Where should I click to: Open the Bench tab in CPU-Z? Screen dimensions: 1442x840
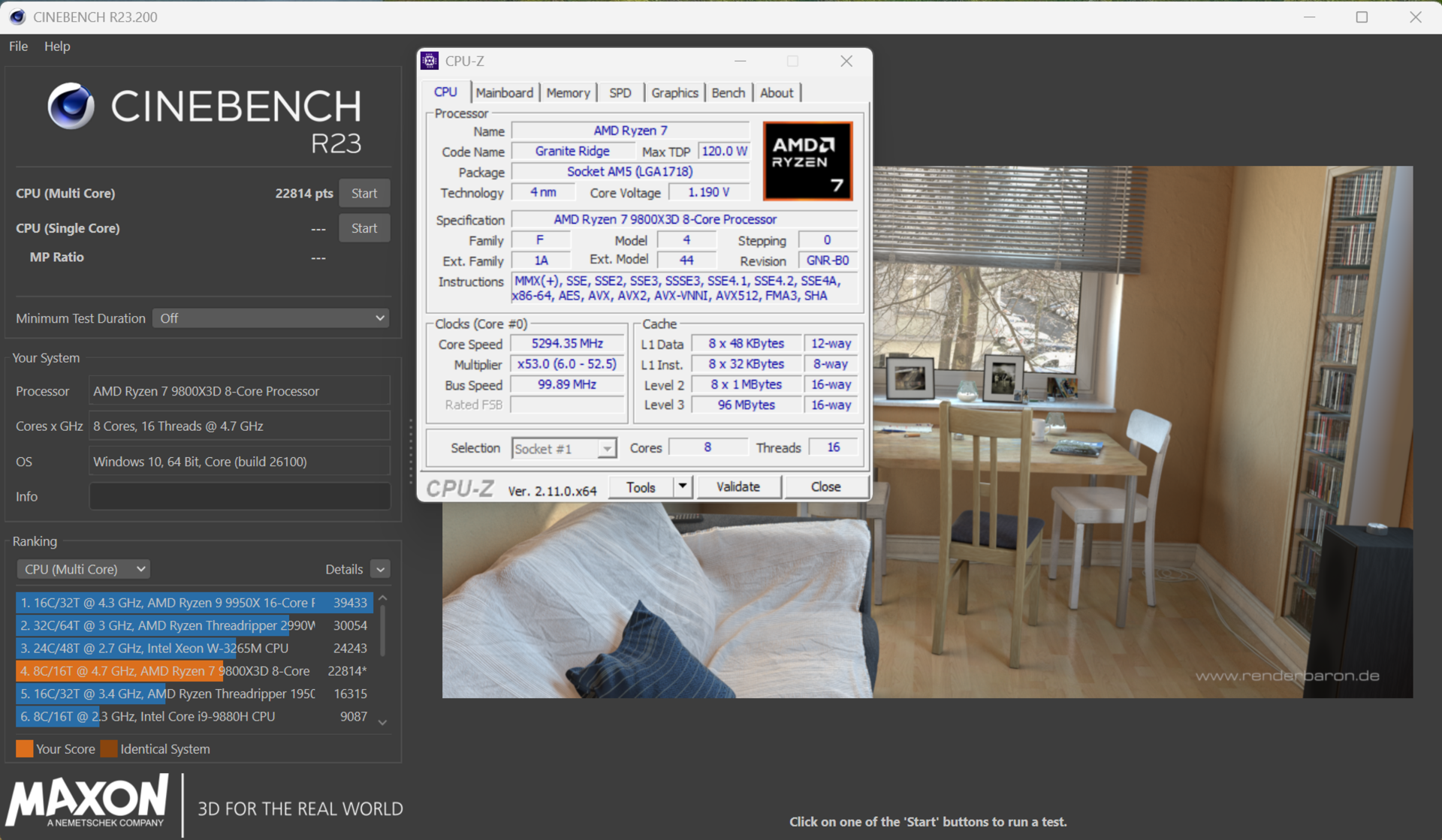[x=729, y=92]
